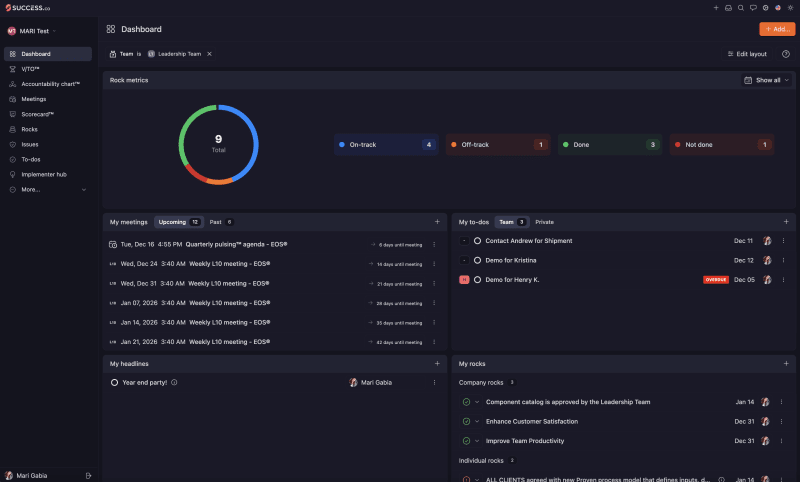Click the log out icon beside Mari Gabia

click(x=88, y=475)
